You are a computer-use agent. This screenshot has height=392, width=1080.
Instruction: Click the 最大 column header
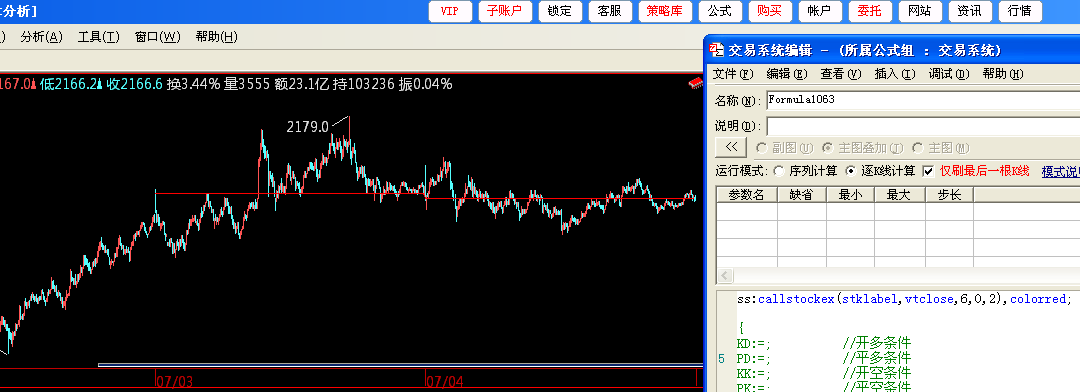(900, 195)
